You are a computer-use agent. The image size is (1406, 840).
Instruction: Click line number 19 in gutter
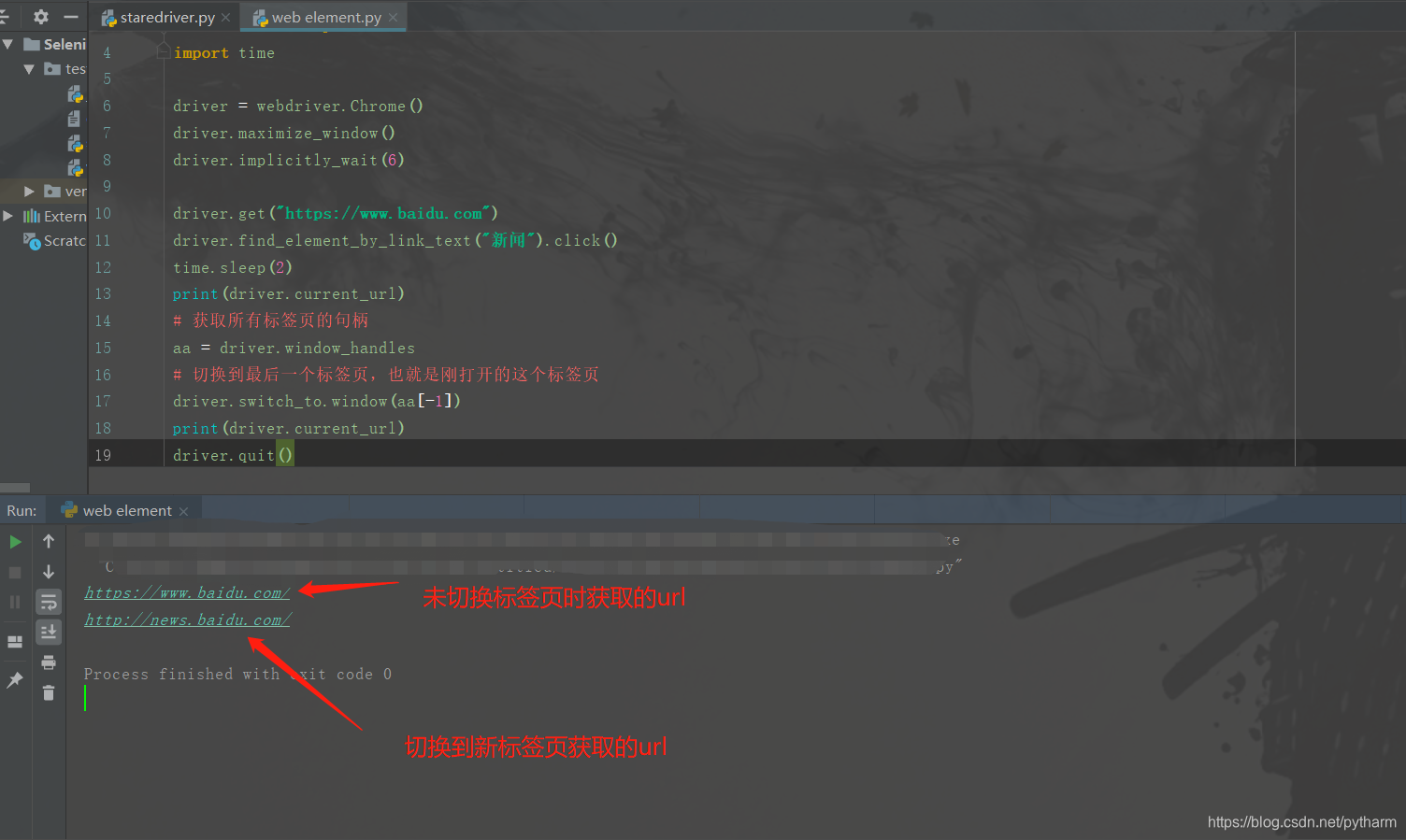click(103, 455)
